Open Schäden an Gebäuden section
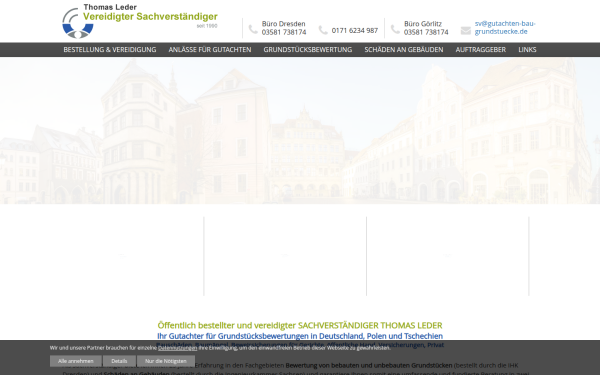 (x=404, y=49)
